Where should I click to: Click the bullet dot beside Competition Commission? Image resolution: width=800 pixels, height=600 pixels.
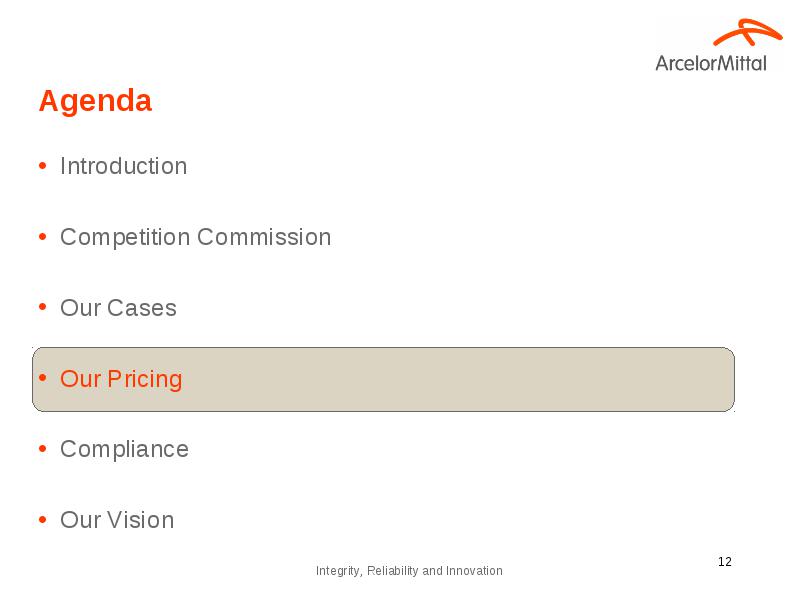point(43,237)
